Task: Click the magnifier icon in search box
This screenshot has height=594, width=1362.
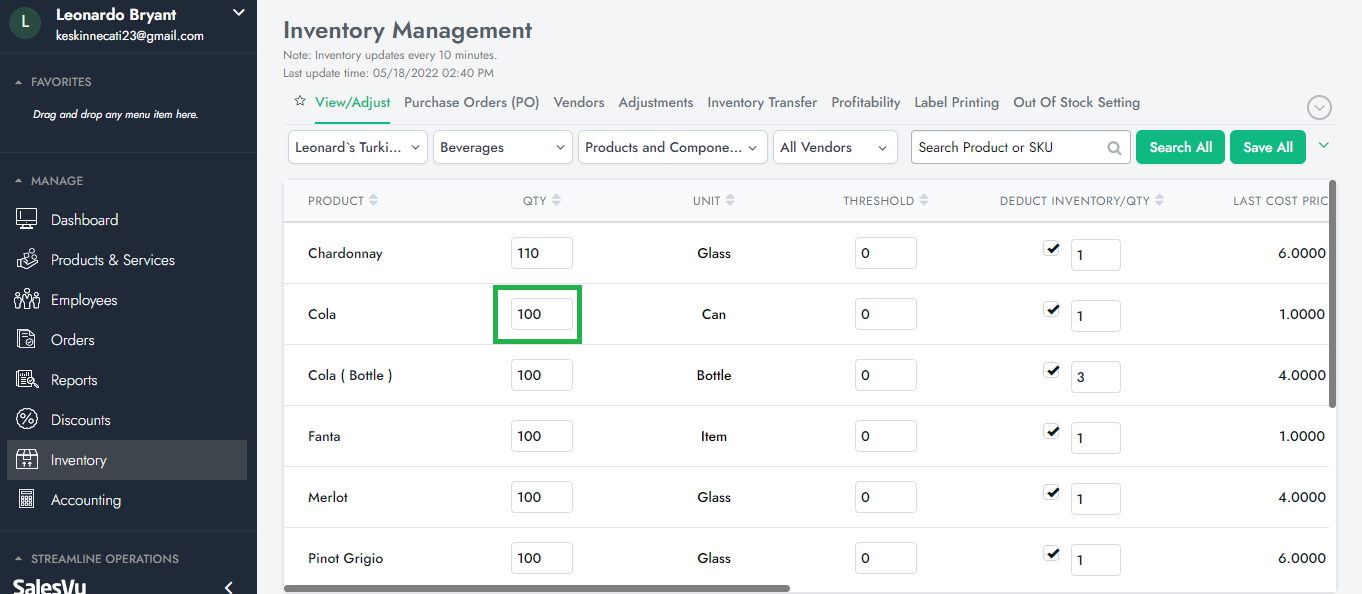Action: [x=1114, y=148]
